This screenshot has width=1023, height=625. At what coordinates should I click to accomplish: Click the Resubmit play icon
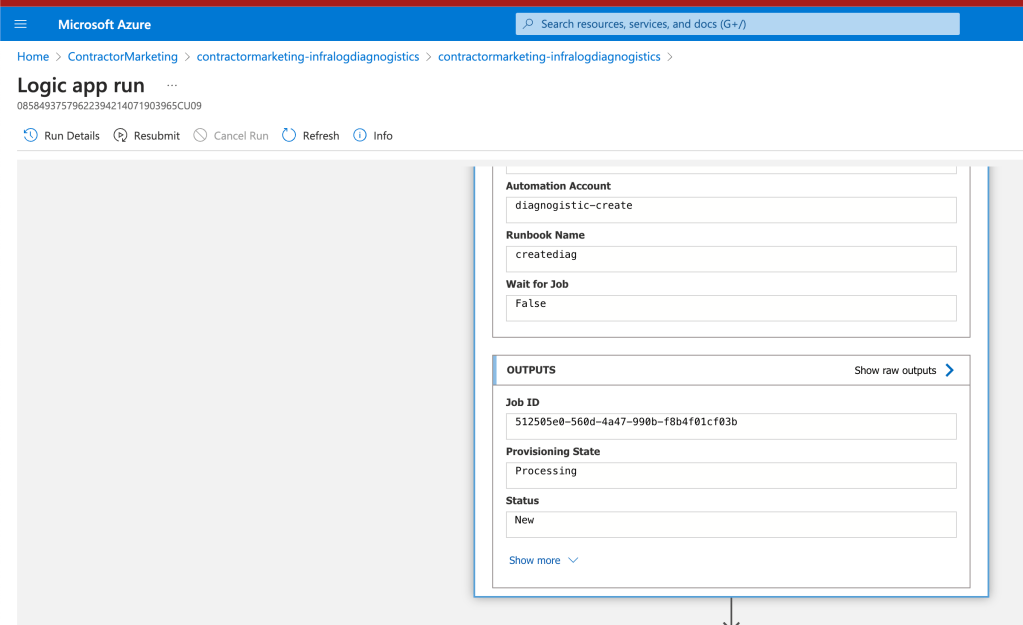tap(120, 135)
